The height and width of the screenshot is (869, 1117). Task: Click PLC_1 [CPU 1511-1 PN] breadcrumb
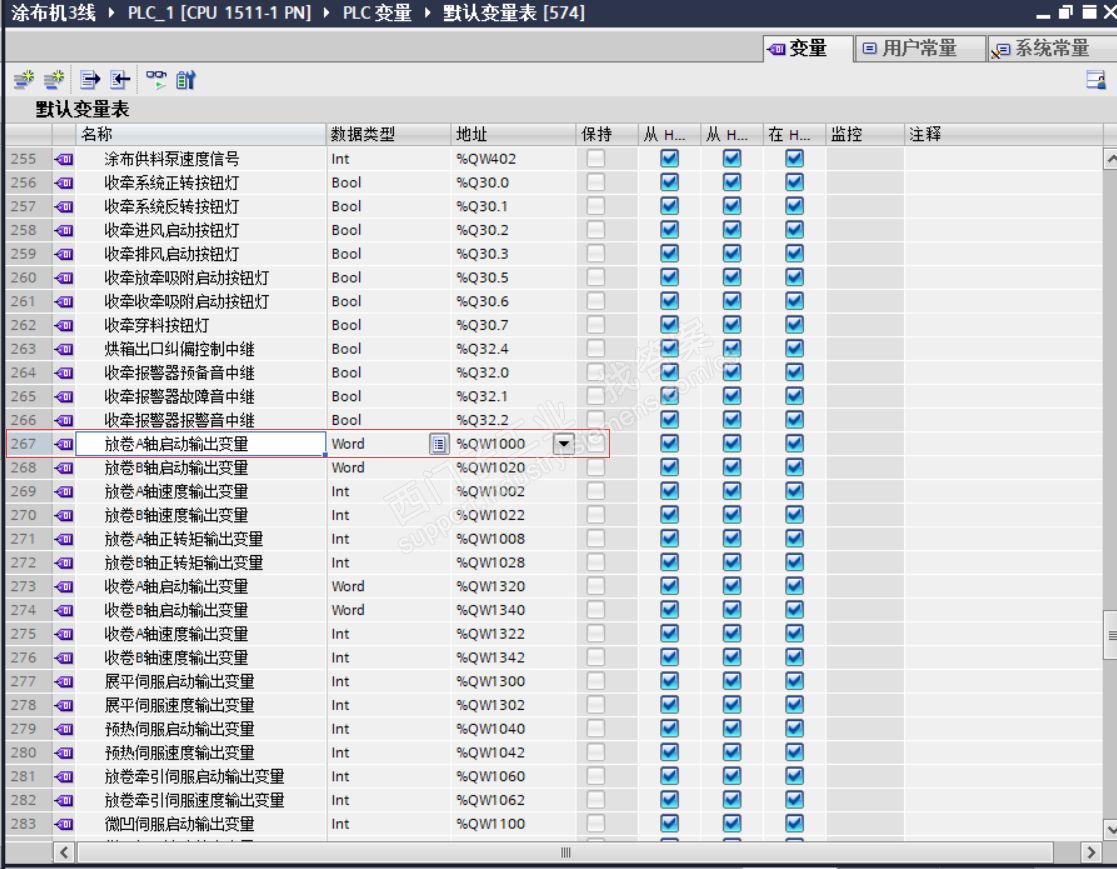point(219,13)
